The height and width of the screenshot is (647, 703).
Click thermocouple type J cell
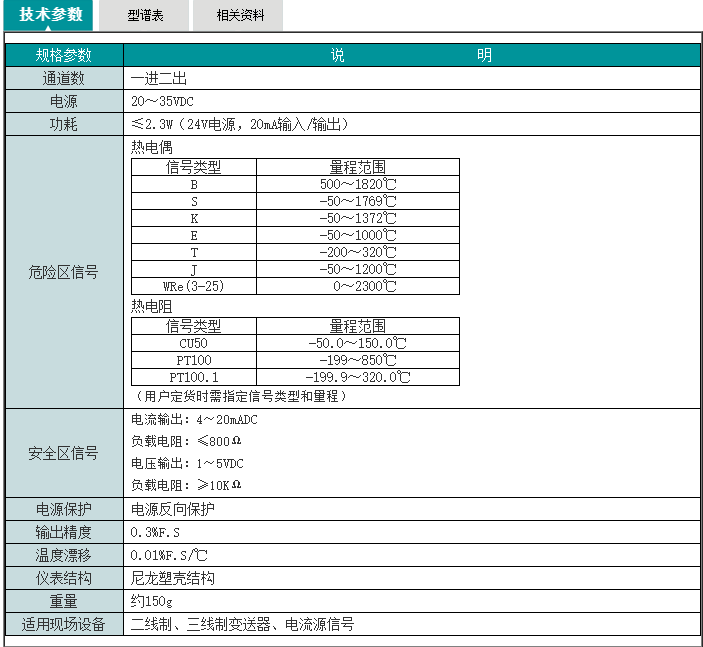coord(194,269)
